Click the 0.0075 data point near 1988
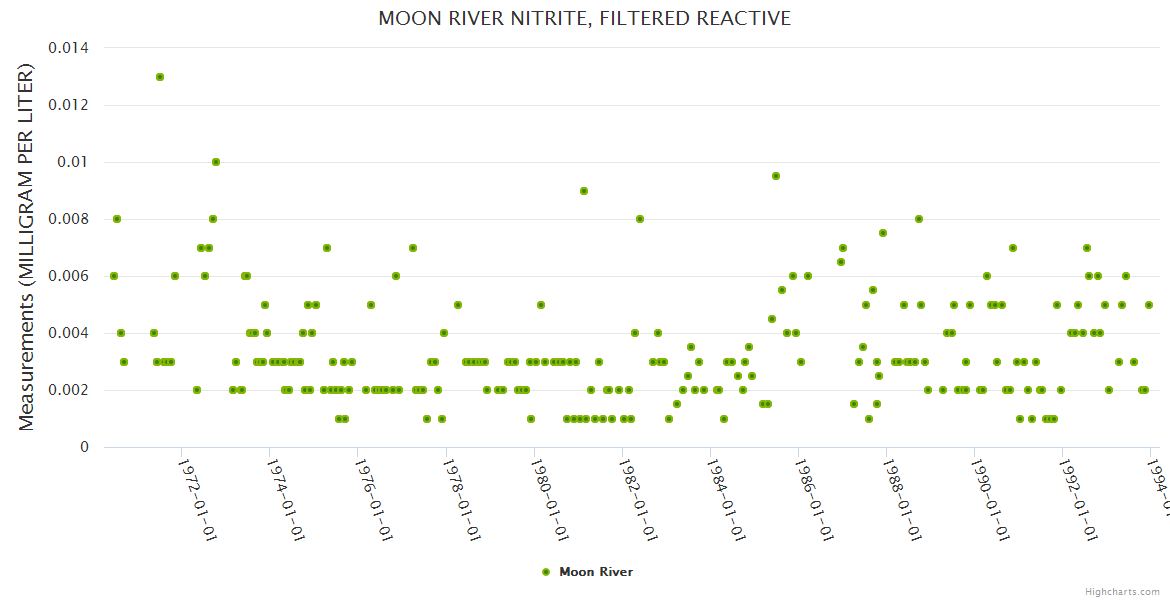The width and height of the screenshot is (1170, 600). pyautogui.click(x=883, y=233)
